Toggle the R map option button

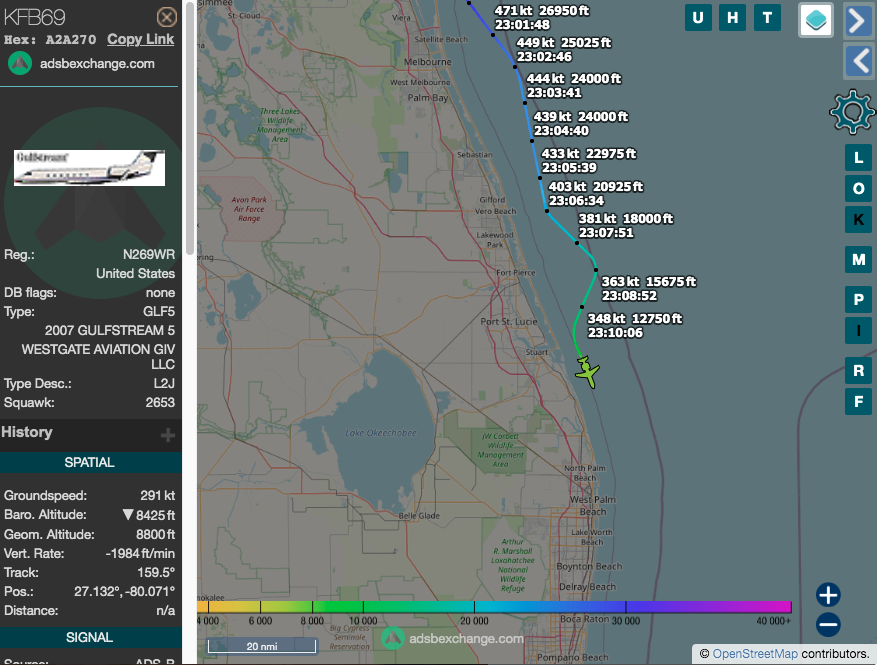[858, 370]
